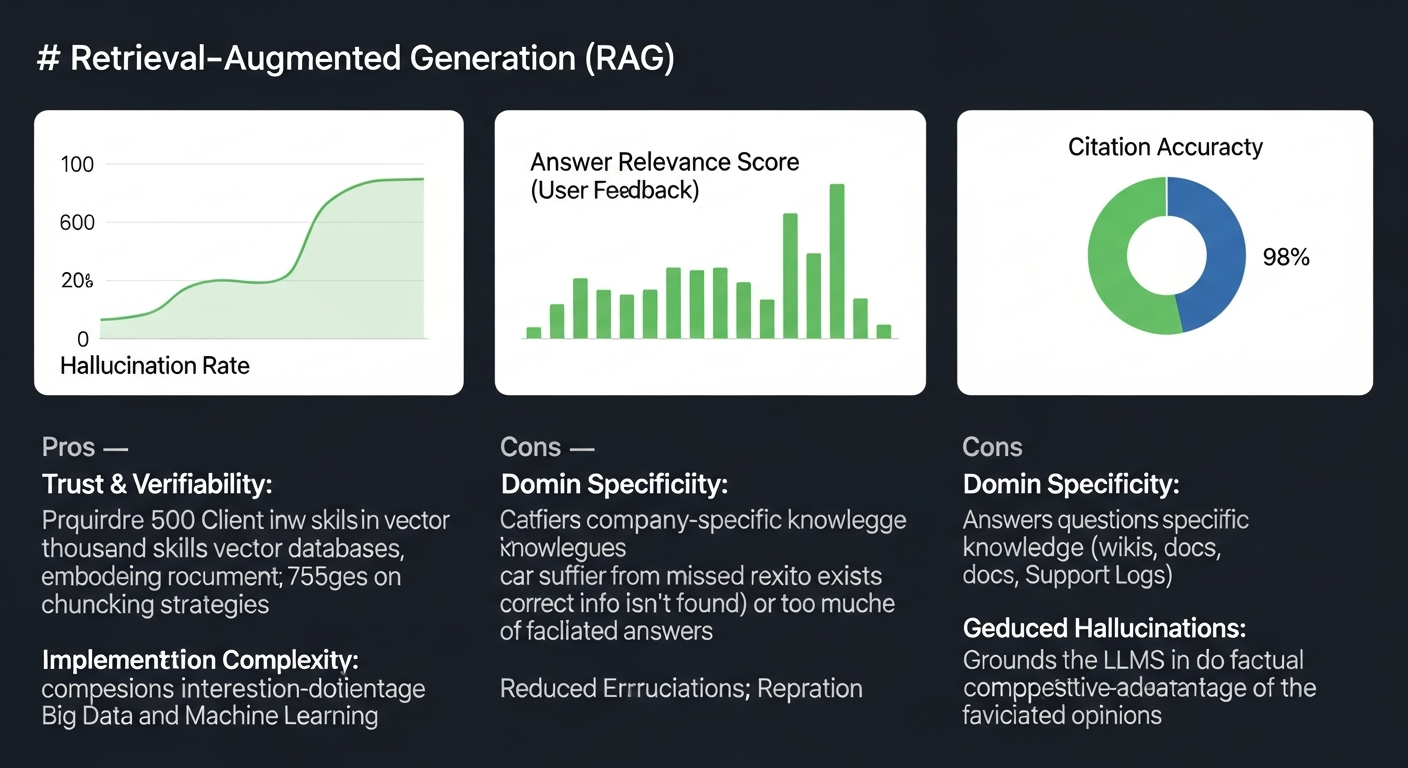Viewport: 1408px width, 768px height.
Task: Click the Retrieval-Augmented Generation (RAG) title
Action: click(x=355, y=58)
